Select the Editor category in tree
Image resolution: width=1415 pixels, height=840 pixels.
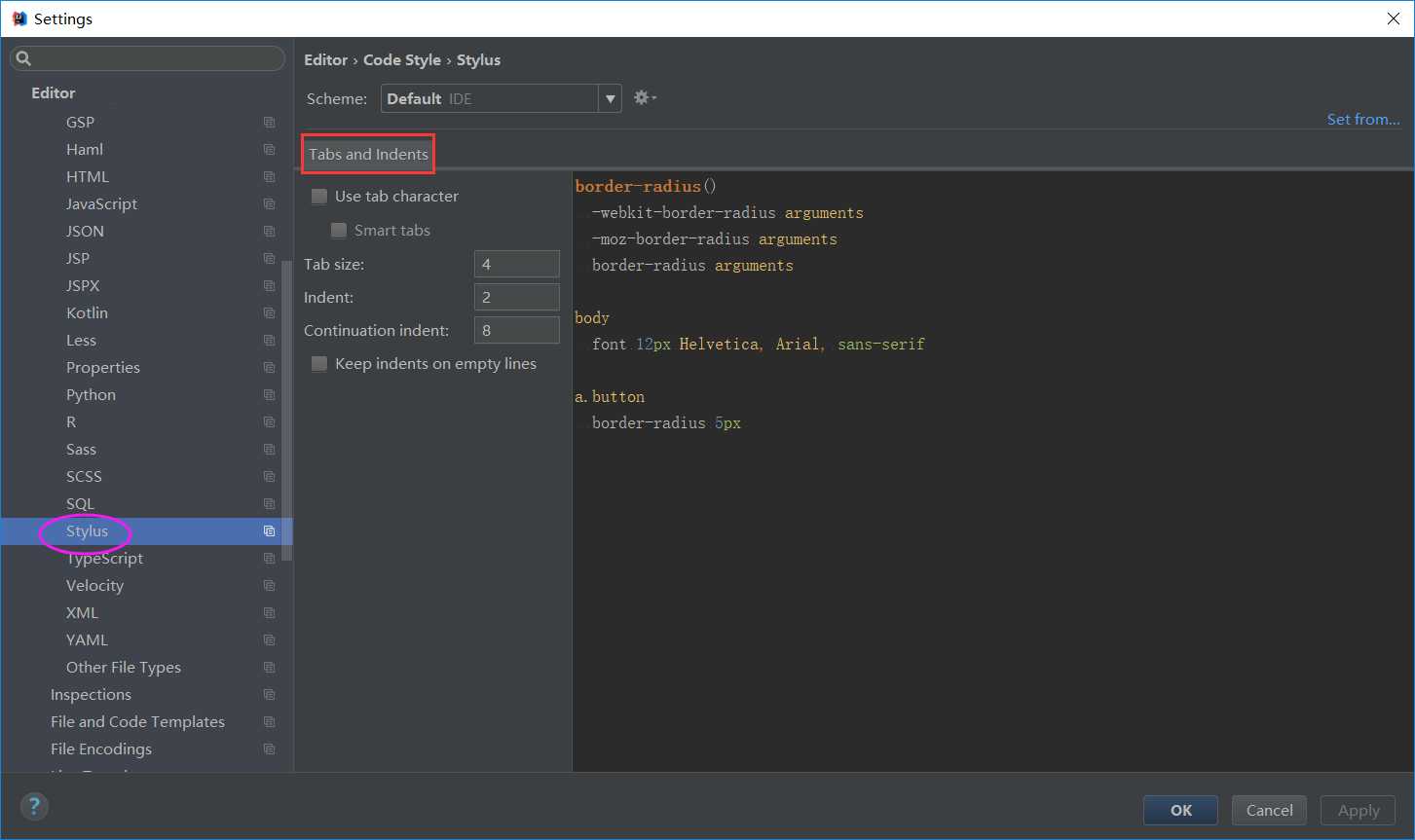pyautogui.click(x=54, y=93)
